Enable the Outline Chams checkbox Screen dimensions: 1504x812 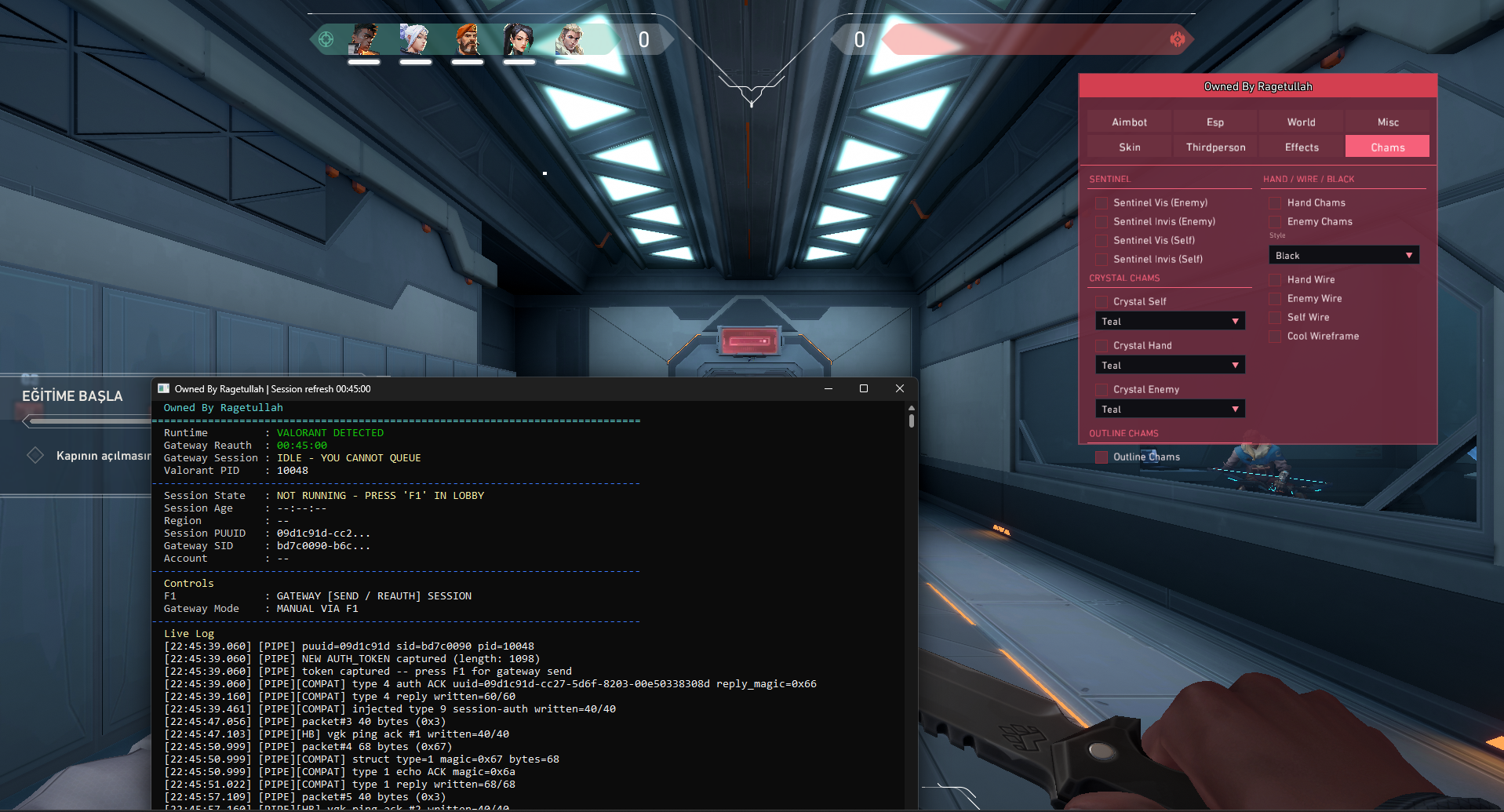pyautogui.click(x=1102, y=457)
